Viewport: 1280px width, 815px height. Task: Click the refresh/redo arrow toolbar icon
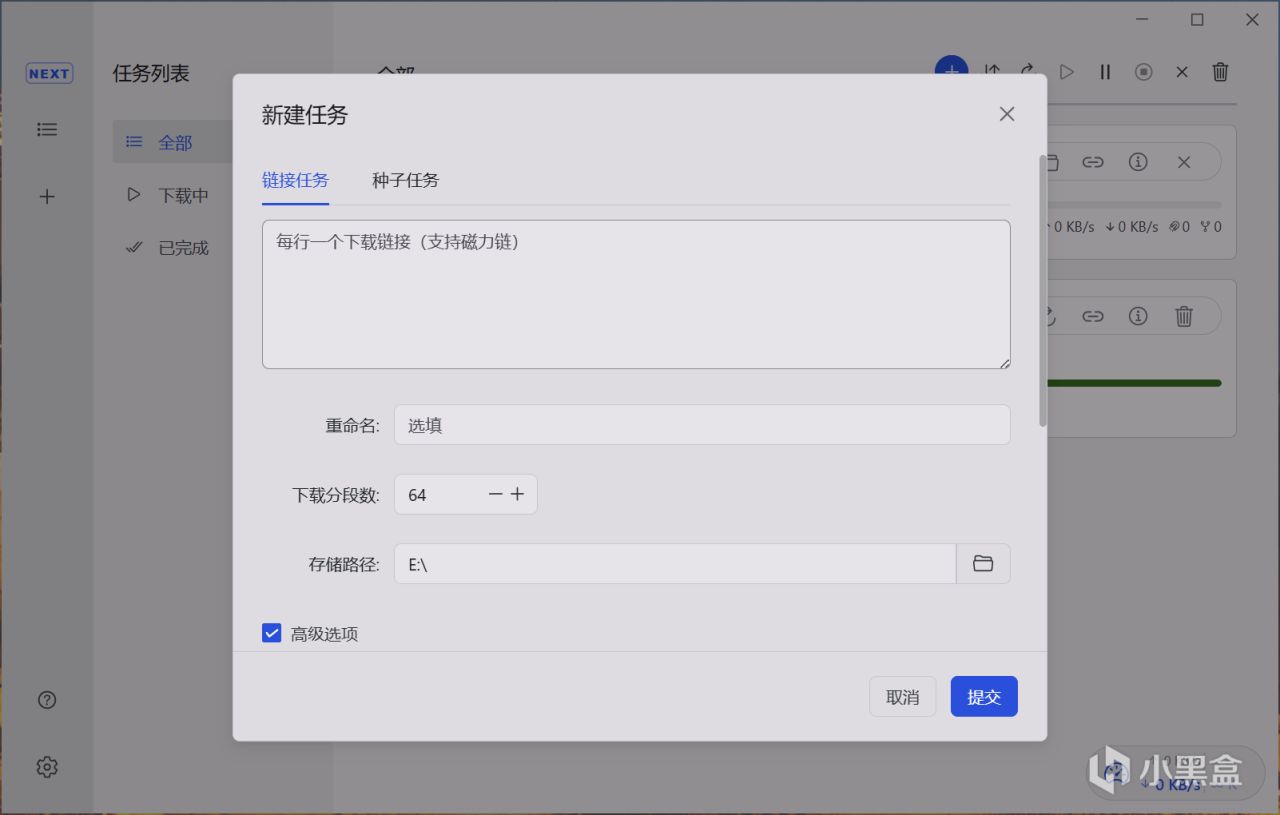(1028, 71)
